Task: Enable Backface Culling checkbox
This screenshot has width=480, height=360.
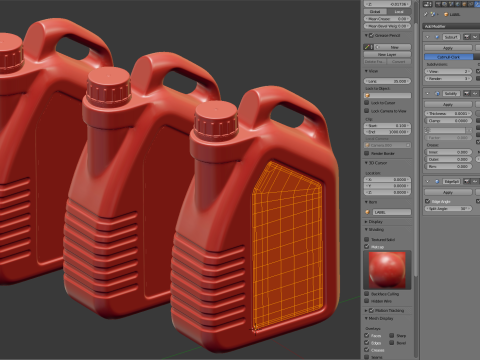Action: (367, 294)
